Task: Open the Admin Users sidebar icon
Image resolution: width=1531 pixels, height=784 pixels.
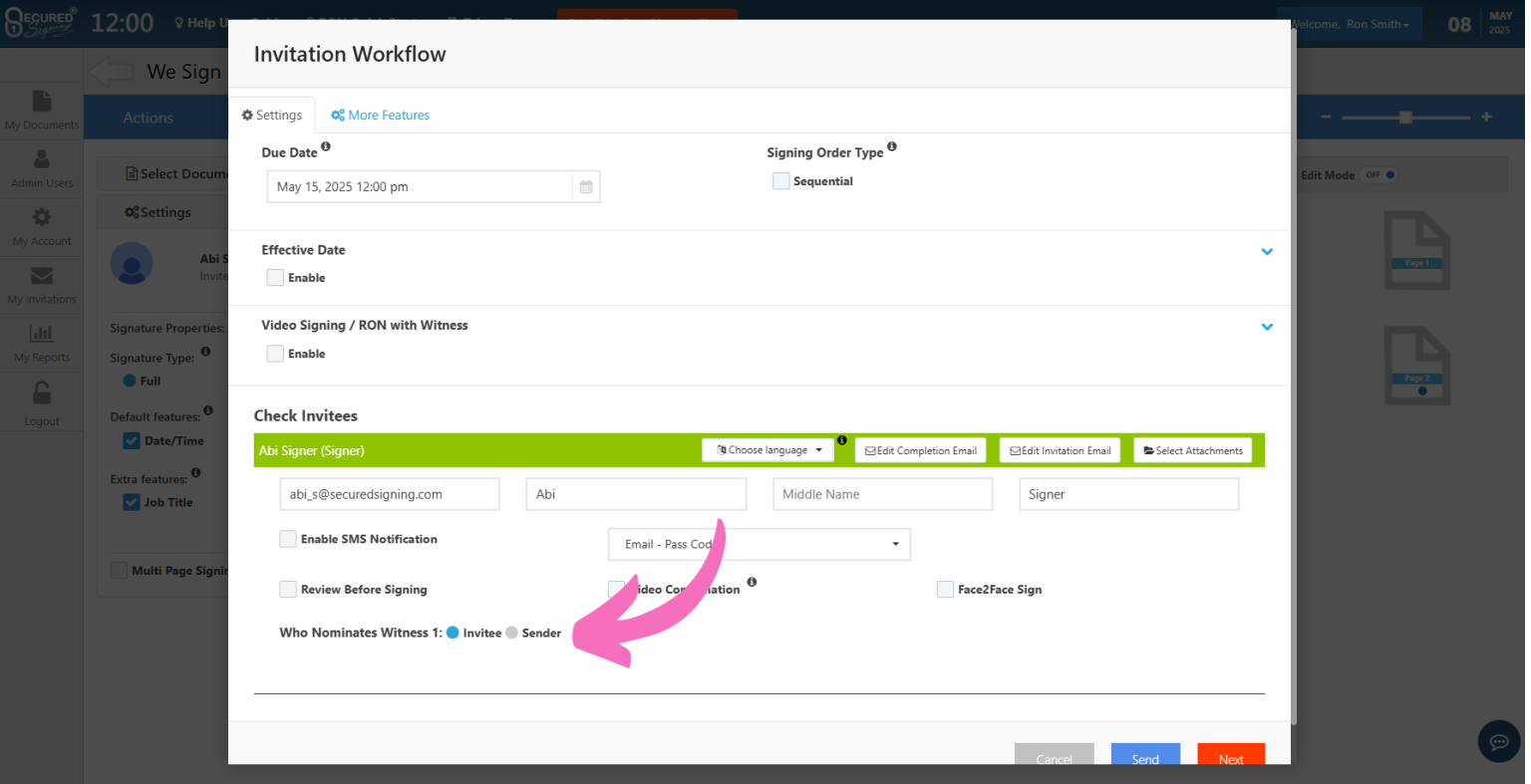Action: point(42,159)
